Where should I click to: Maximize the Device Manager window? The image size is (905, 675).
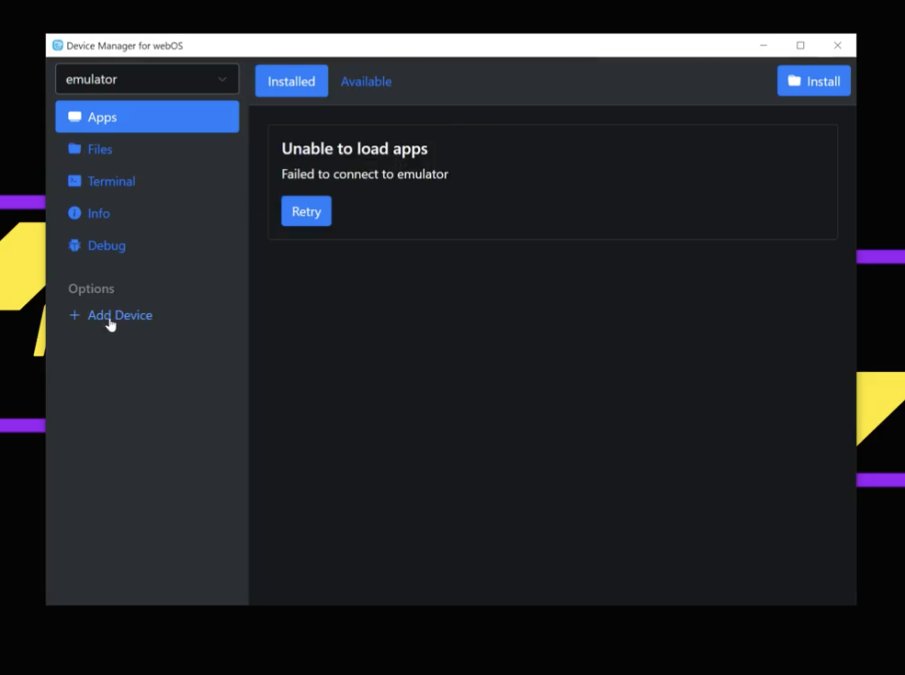[x=800, y=45]
